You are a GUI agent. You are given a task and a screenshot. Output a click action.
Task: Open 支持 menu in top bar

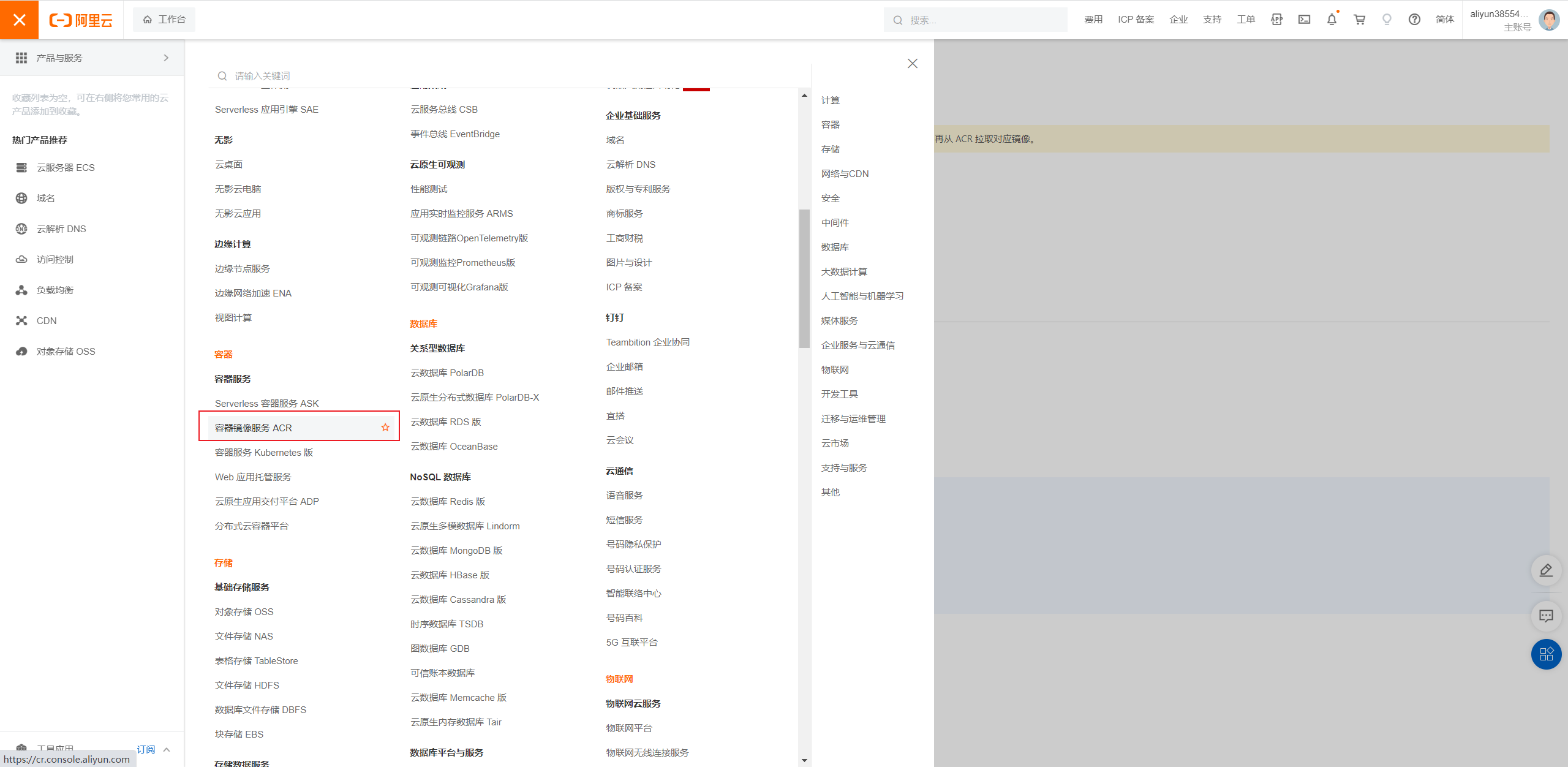[x=1212, y=20]
